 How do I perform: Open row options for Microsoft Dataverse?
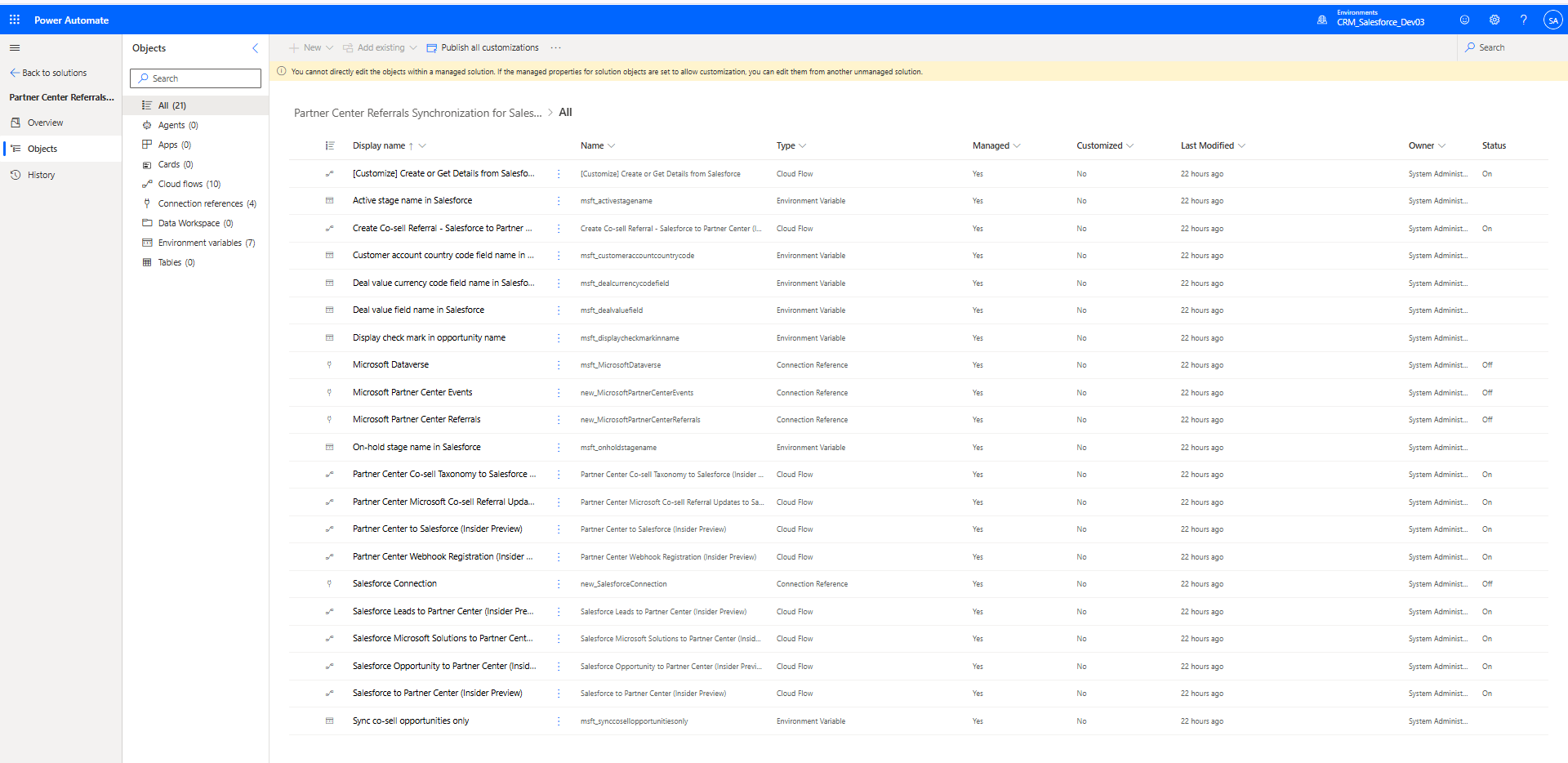559,365
